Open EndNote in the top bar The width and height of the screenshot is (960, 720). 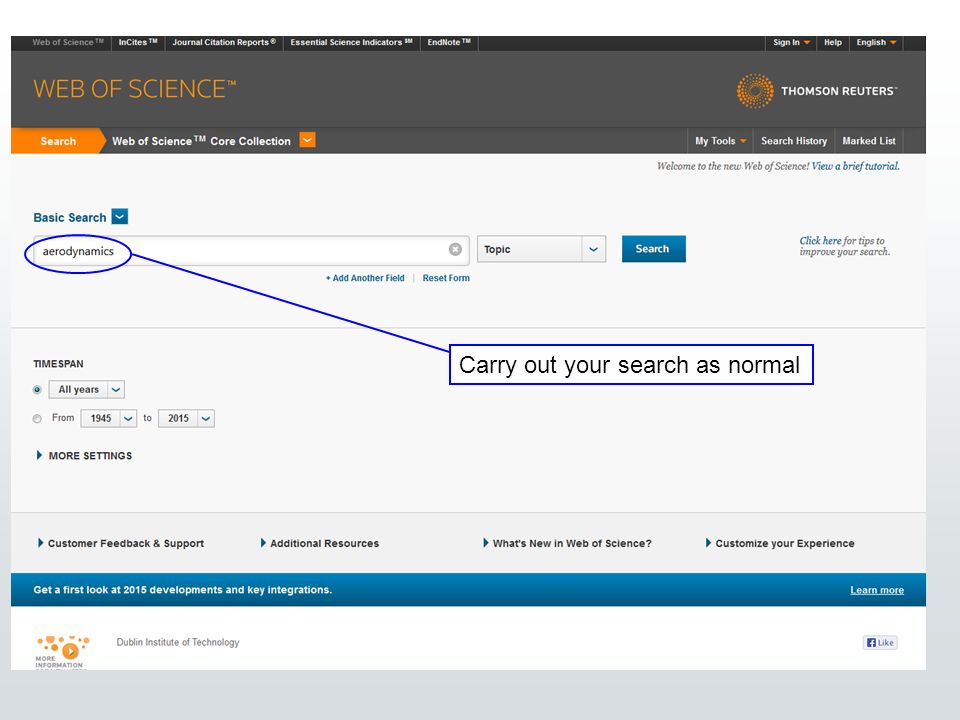[449, 42]
